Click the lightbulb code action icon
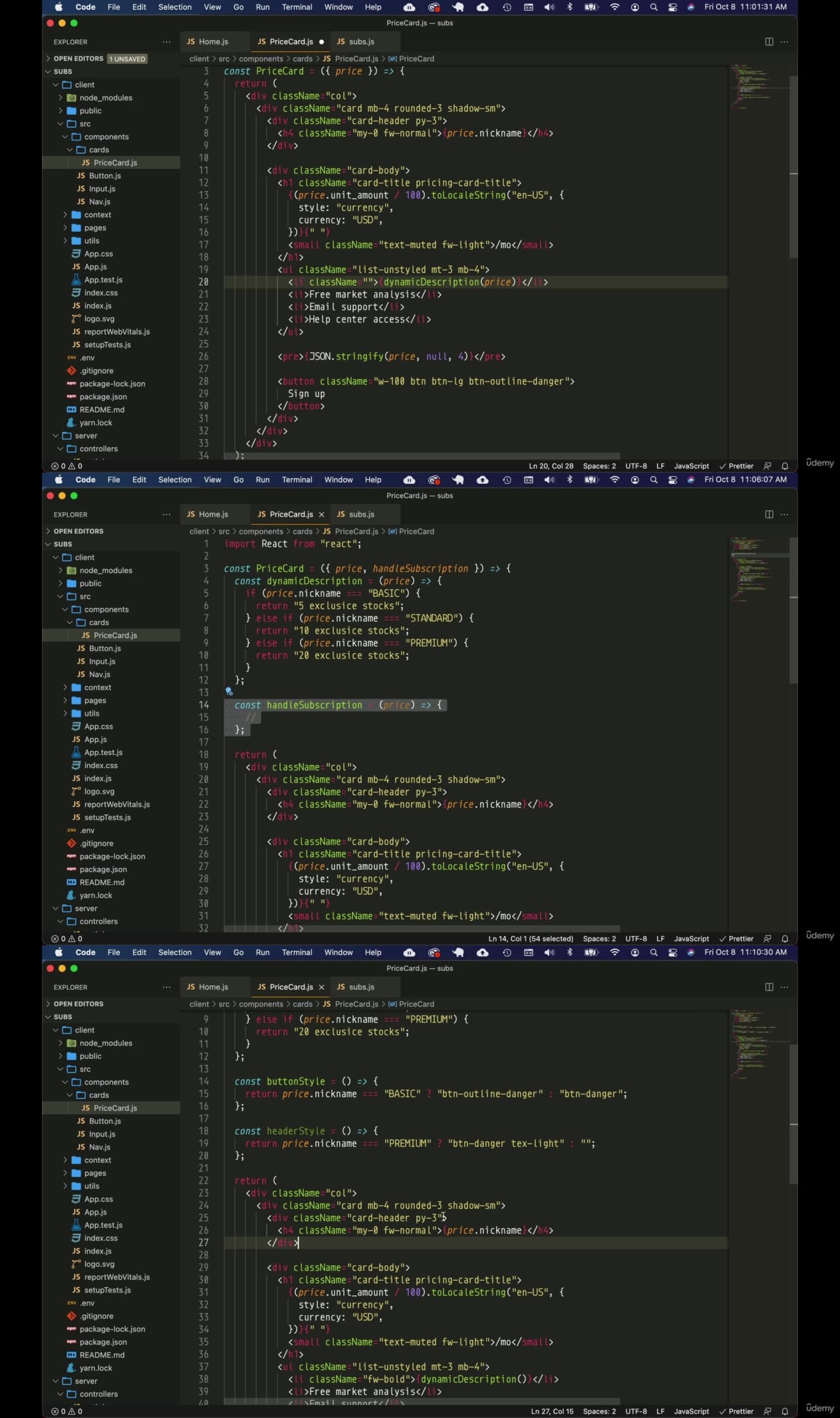840x1418 pixels. (229, 691)
